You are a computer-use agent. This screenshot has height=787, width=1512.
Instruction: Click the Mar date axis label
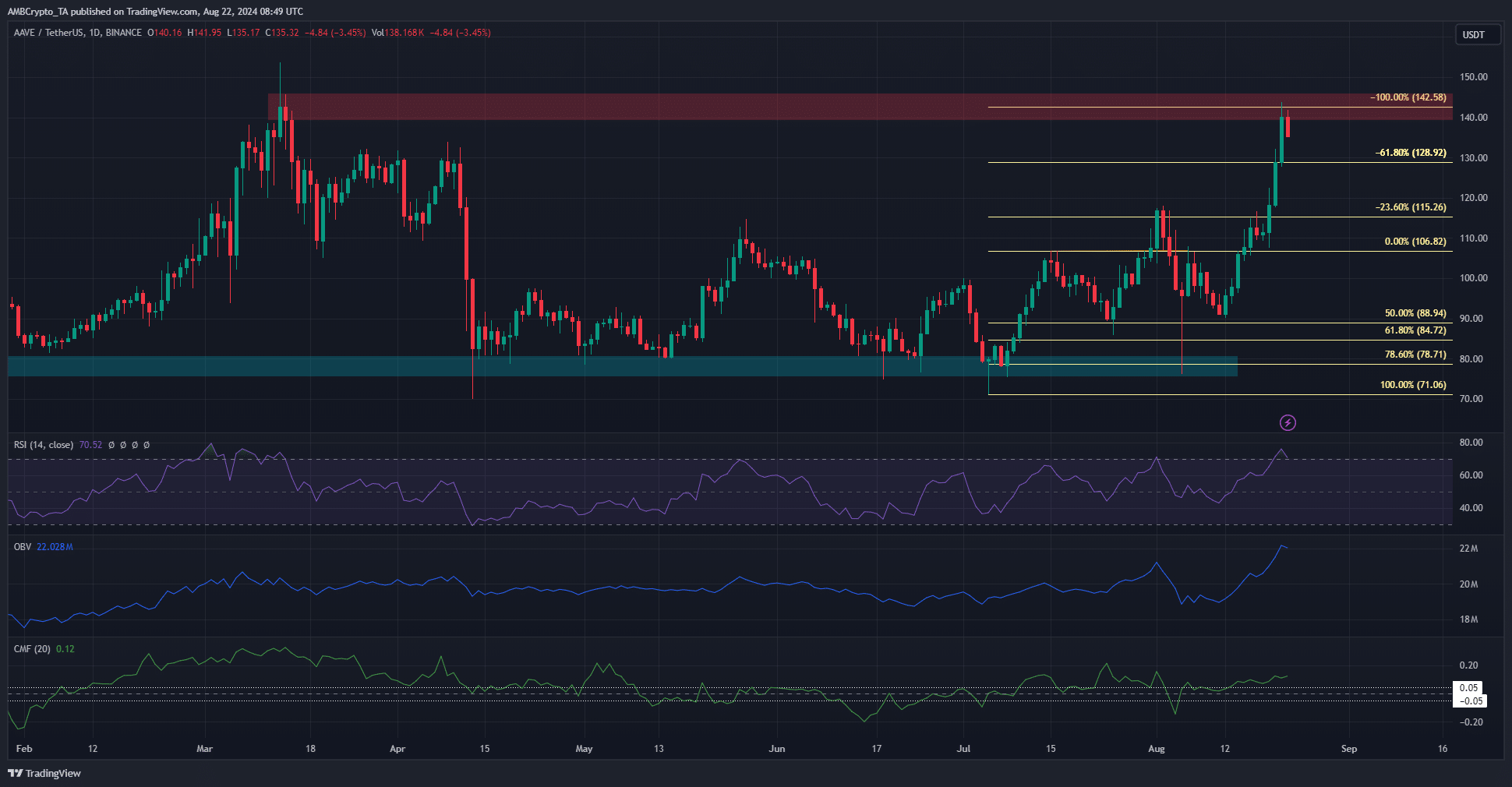[204, 749]
